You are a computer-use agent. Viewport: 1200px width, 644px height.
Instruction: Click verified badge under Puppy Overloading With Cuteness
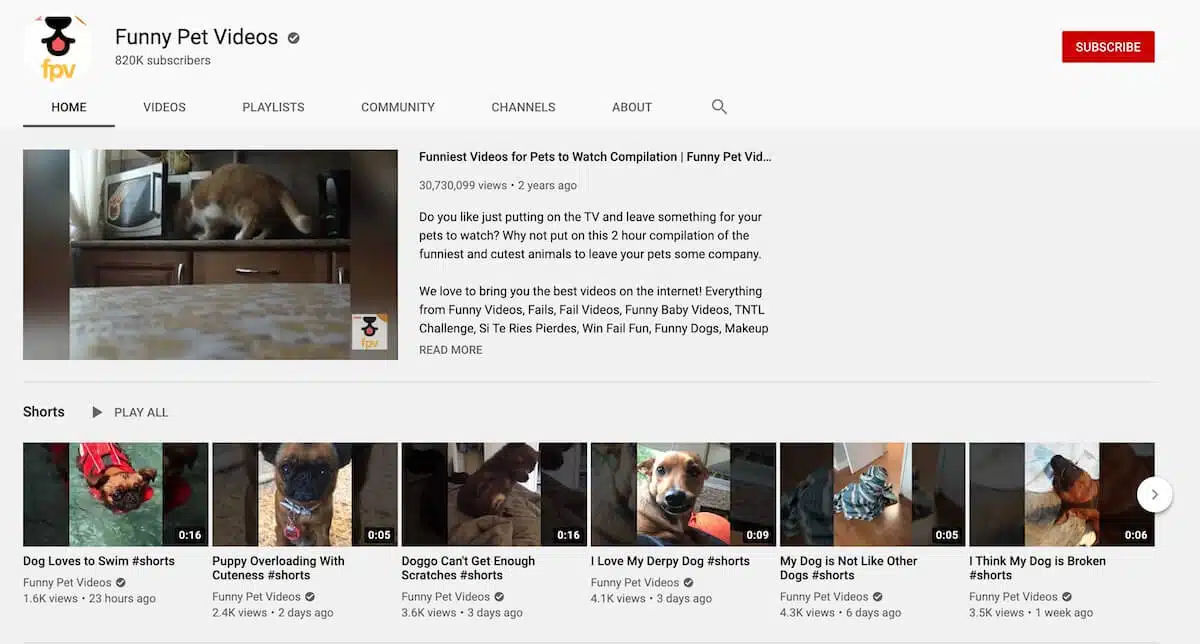tap(310, 597)
